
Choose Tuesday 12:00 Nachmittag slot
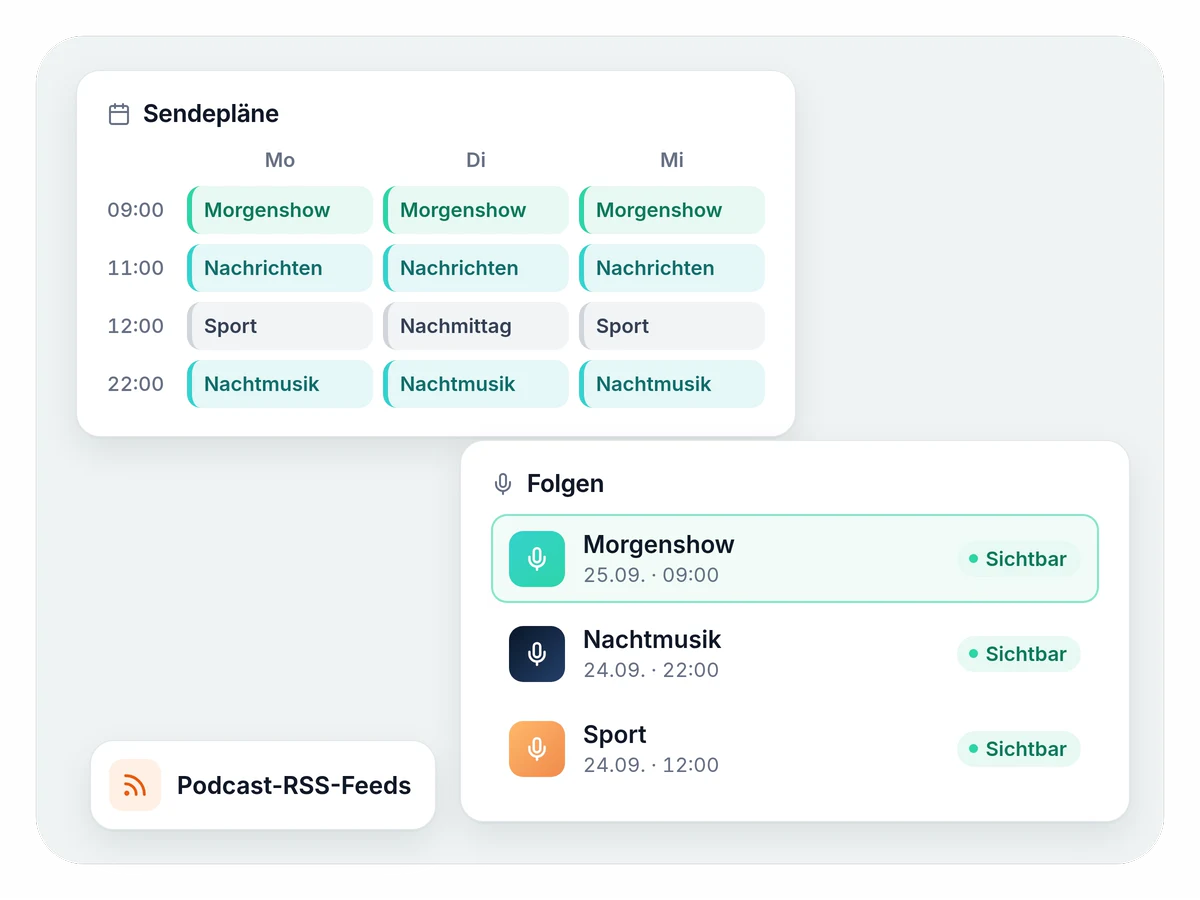point(476,326)
